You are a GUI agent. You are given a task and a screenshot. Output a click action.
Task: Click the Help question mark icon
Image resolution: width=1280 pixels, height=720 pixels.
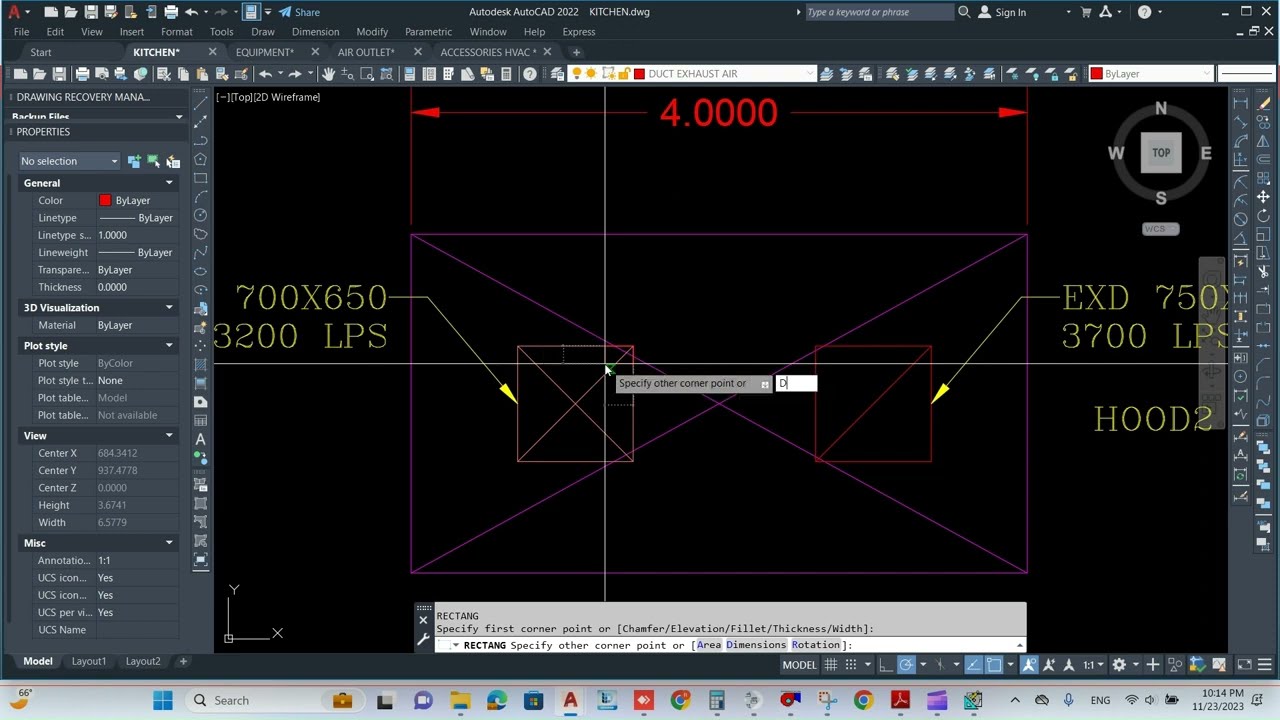click(x=530, y=74)
